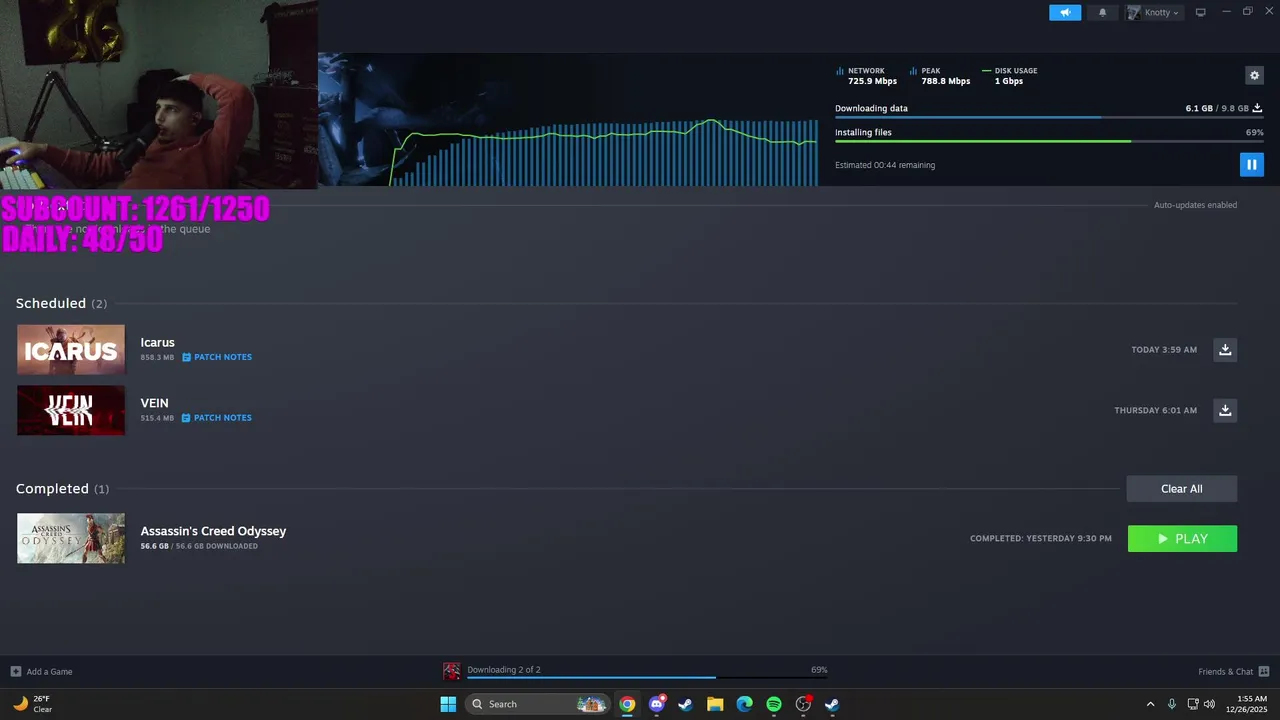Click the VEIN game thumbnail
This screenshot has height=720, width=1280.
coord(71,410)
